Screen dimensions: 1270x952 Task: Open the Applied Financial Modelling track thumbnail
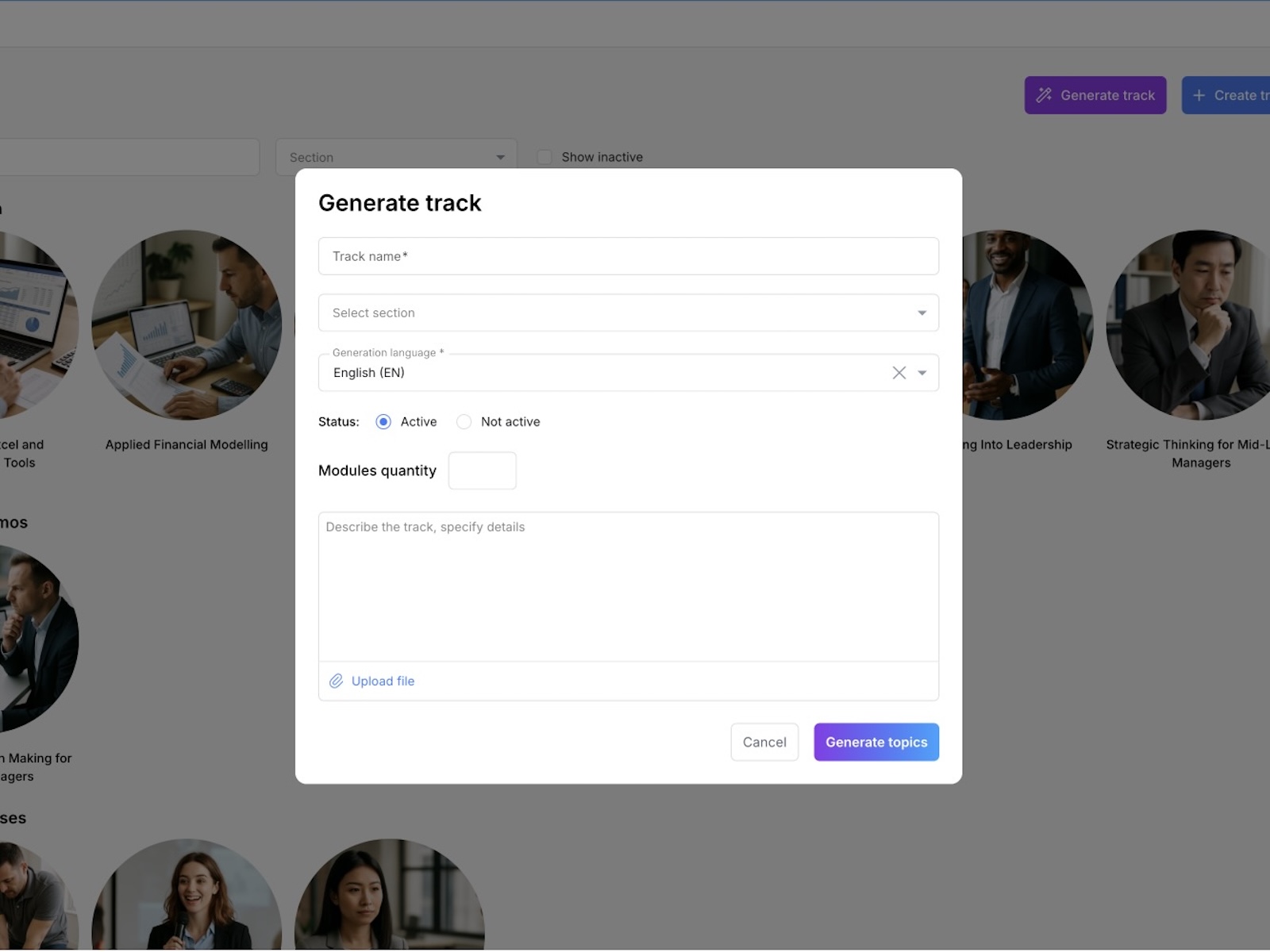click(187, 325)
